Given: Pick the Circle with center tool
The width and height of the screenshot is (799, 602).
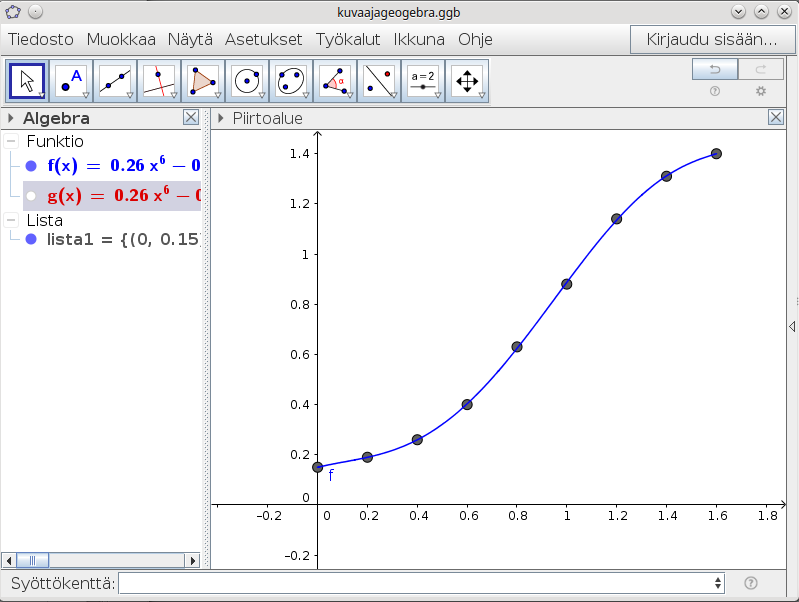Looking at the screenshot, I should [x=248, y=81].
